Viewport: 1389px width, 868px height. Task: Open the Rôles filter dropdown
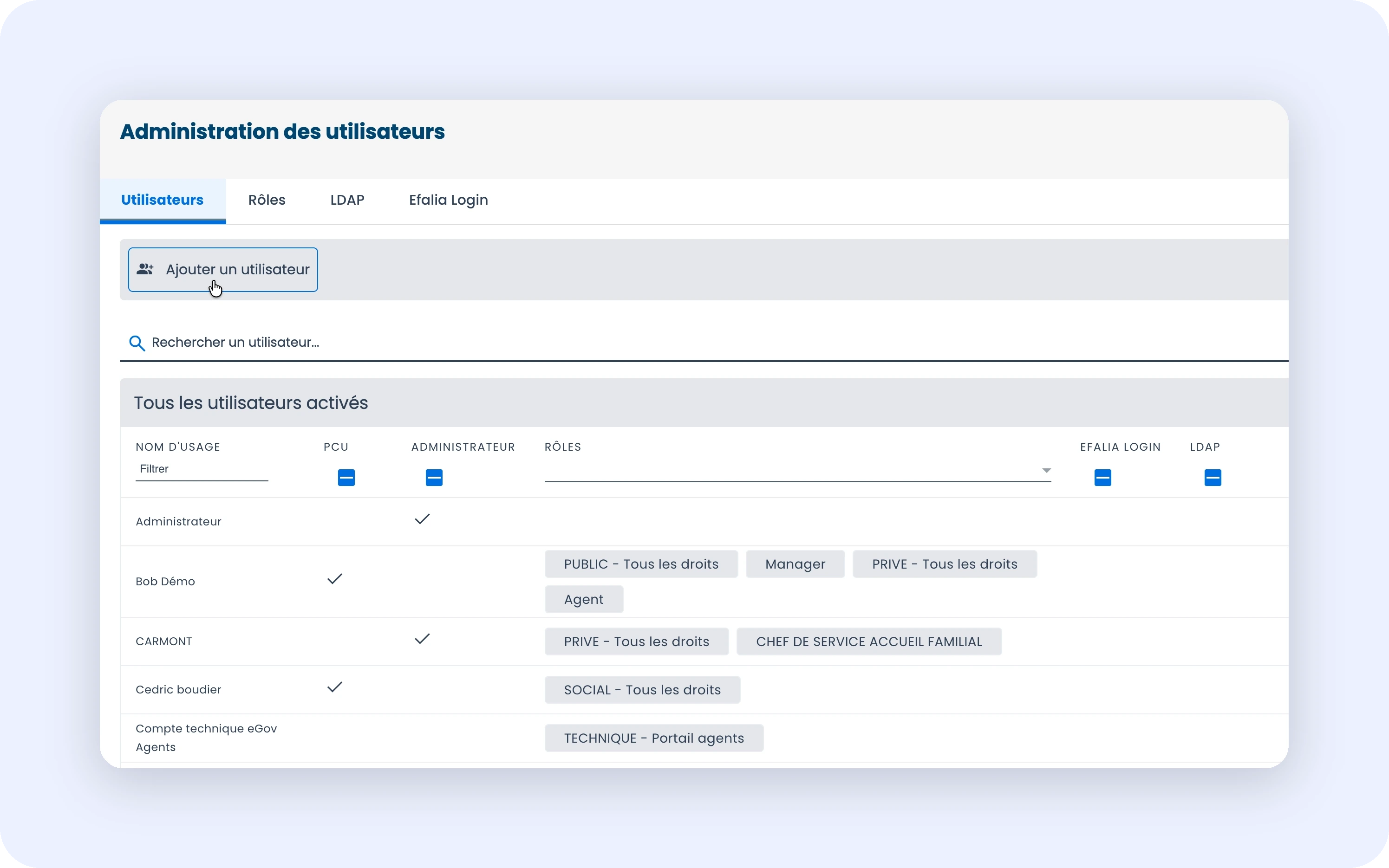(797, 471)
